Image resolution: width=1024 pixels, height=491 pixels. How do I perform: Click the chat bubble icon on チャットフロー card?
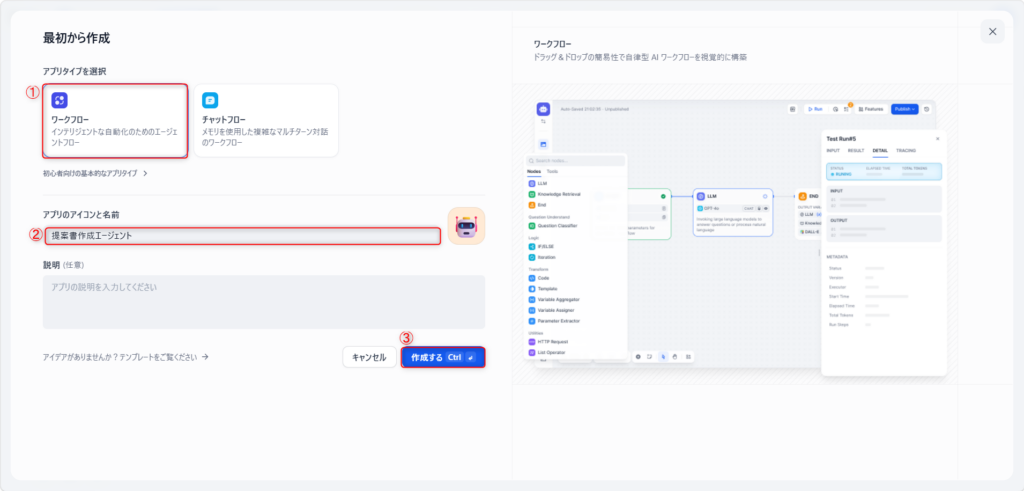point(210,100)
